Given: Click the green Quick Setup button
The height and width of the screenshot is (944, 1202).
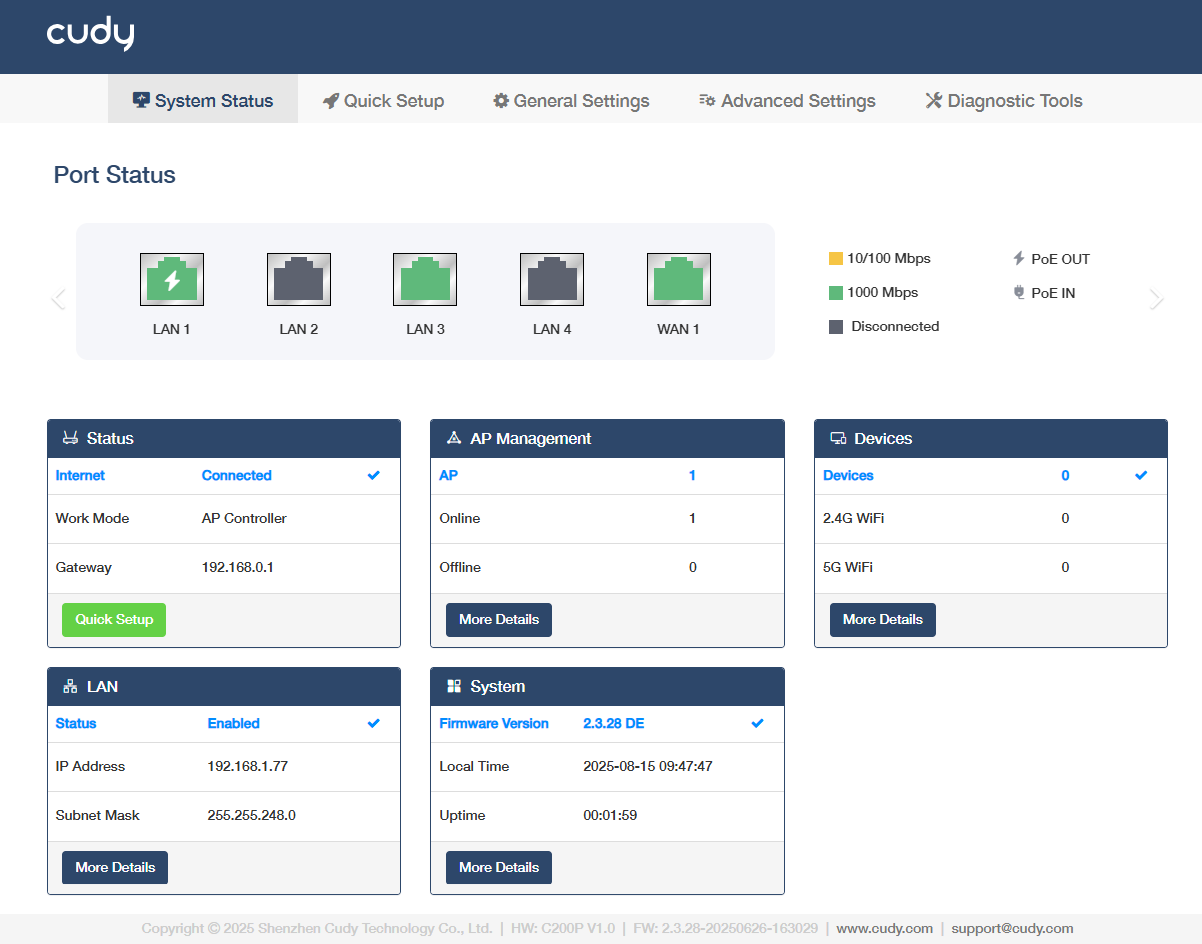Looking at the screenshot, I should click(114, 620).
